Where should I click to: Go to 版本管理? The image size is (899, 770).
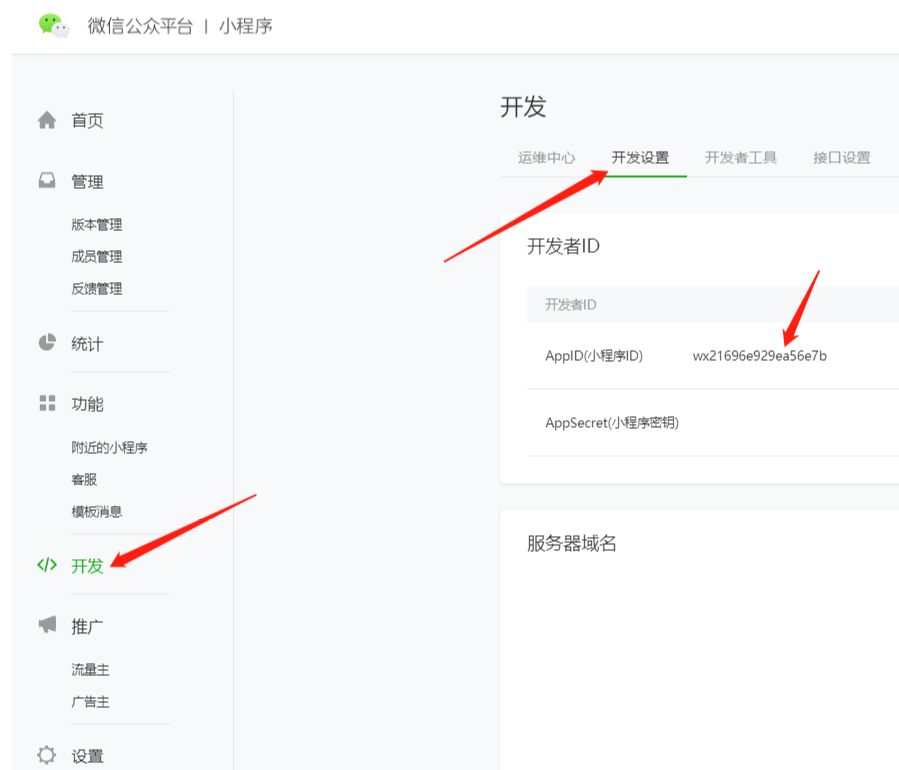(x=96, y=224)
